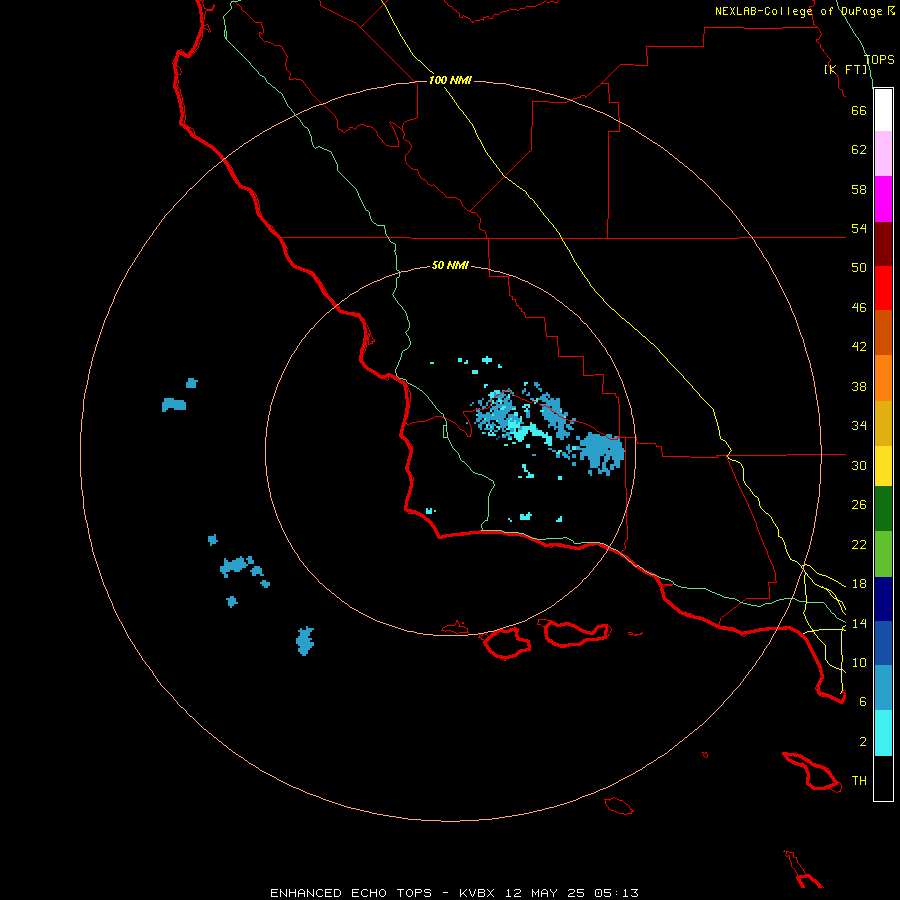Click the "NEXLAB-College of DuPage" header text

point(798,11)
